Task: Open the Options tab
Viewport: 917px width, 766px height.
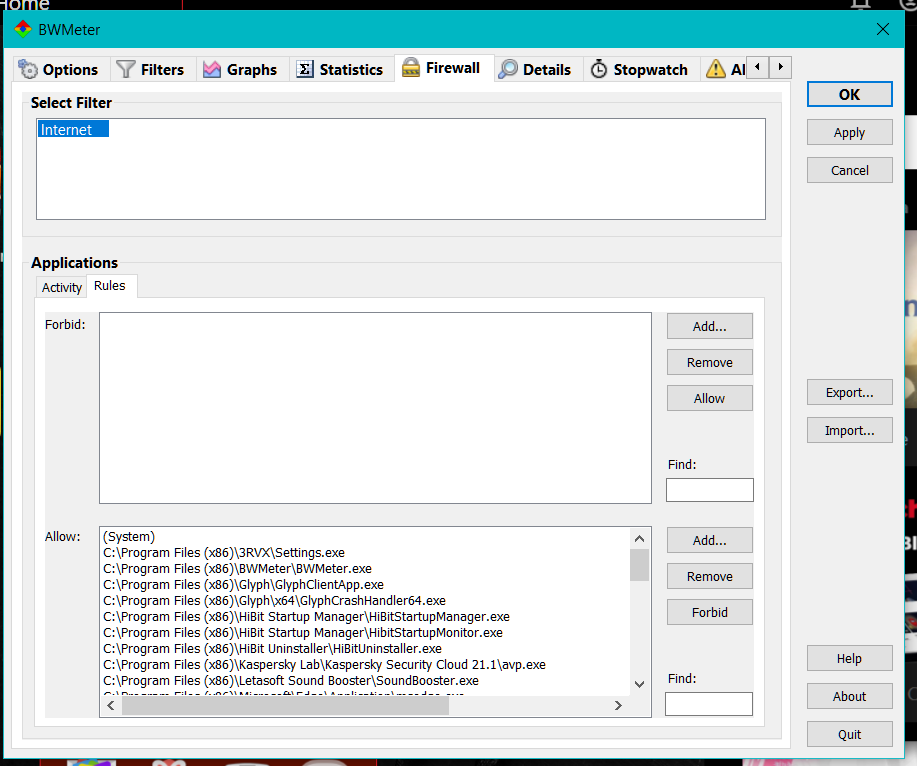Action: click(61, 69)
